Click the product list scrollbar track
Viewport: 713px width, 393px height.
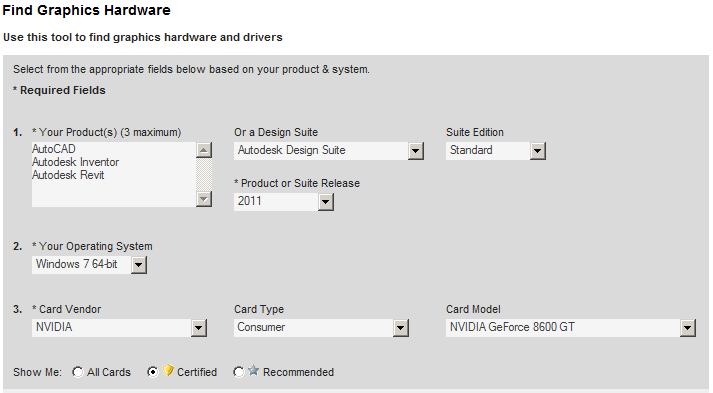[x=204, y=175]
